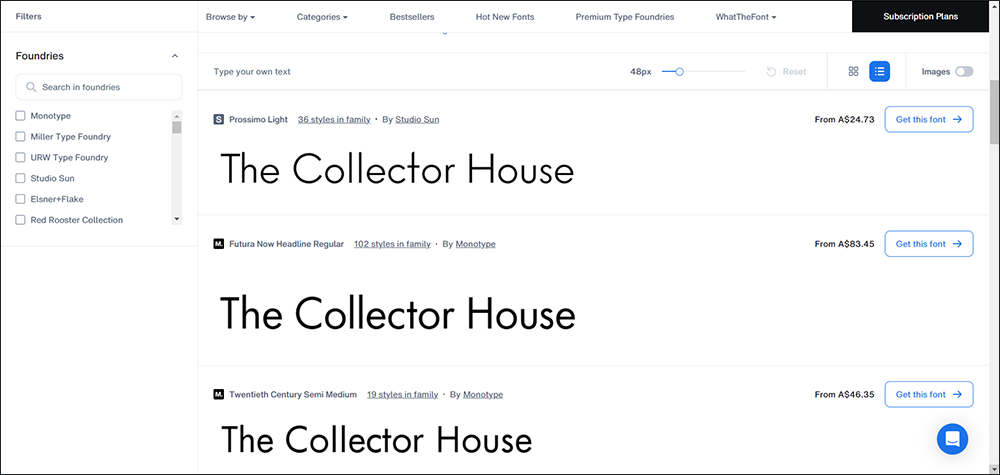Click the font size slider handle
The image size is (1000, 475).
(679, 71)
